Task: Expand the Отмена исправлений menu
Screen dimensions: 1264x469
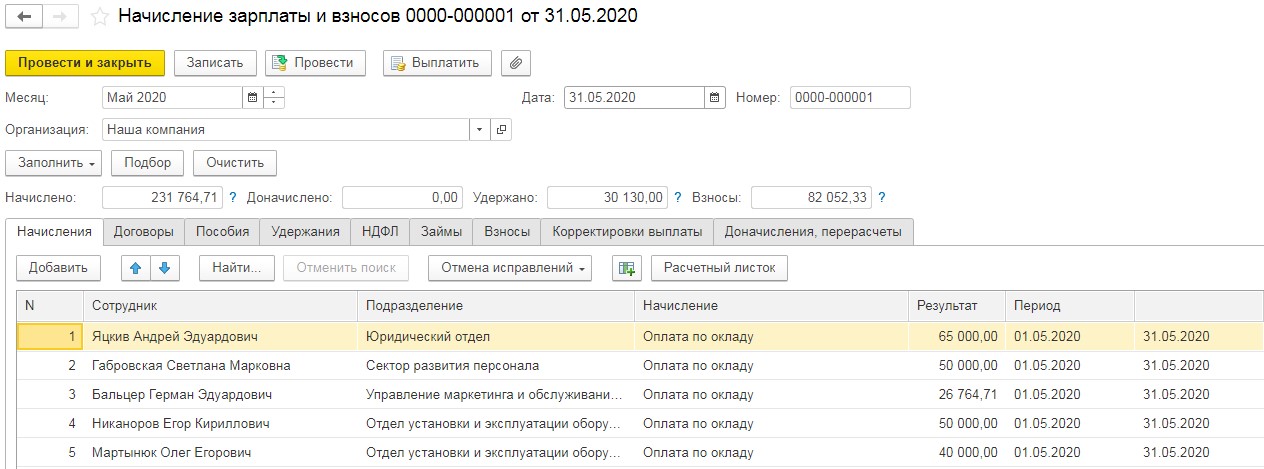Action: [x=509, y=268]
